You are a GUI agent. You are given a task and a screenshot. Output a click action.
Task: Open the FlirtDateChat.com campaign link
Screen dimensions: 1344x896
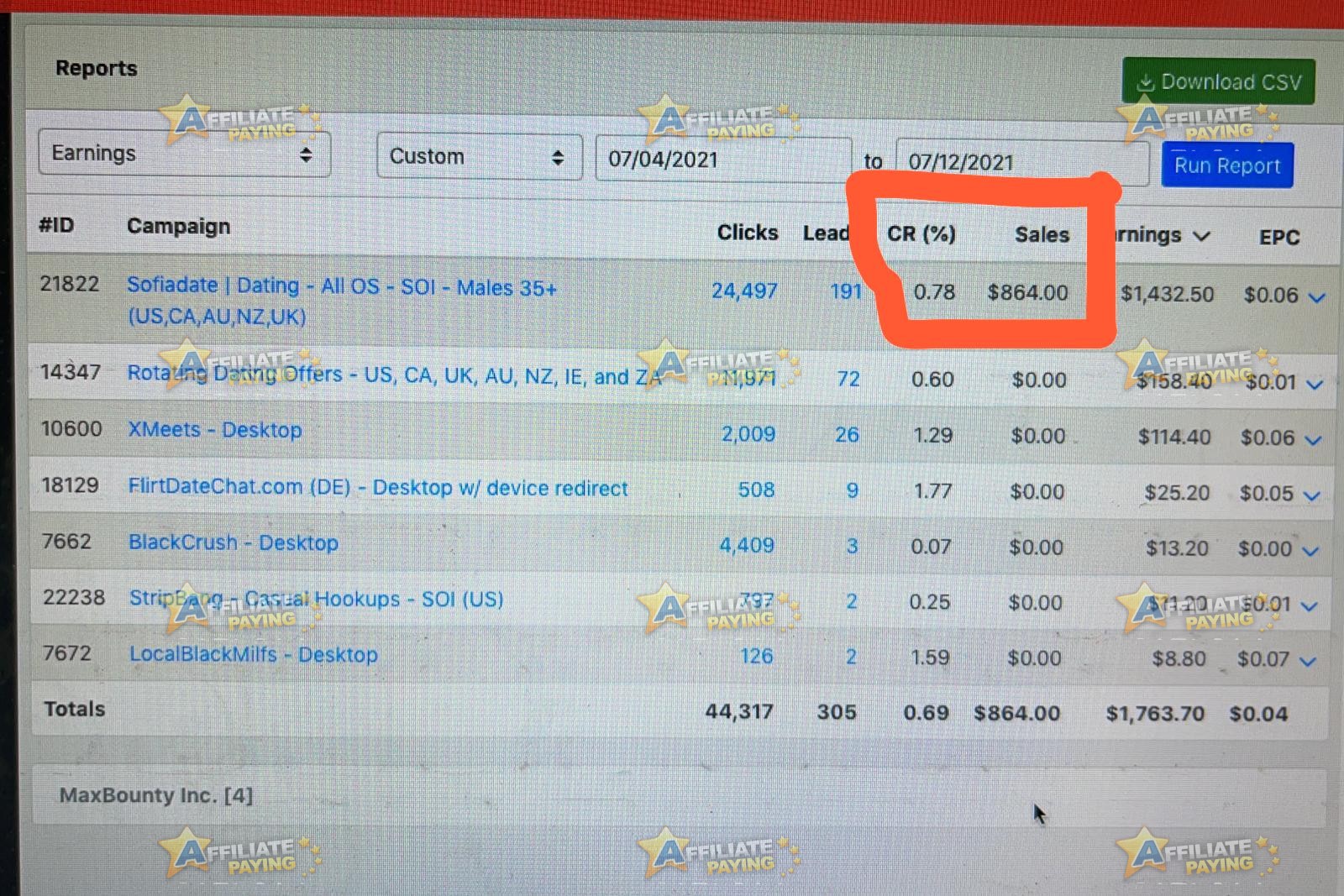coord(377,488)
